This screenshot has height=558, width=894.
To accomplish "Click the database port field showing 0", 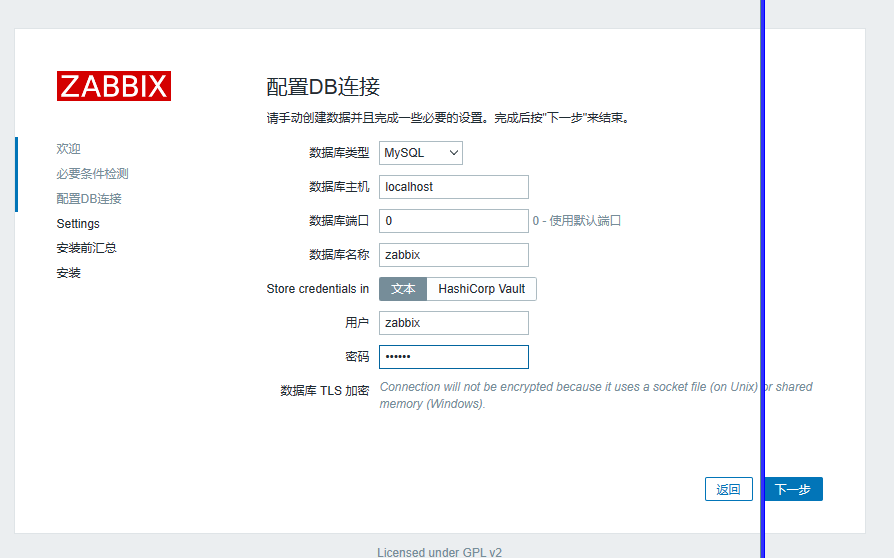I will 454,221.
